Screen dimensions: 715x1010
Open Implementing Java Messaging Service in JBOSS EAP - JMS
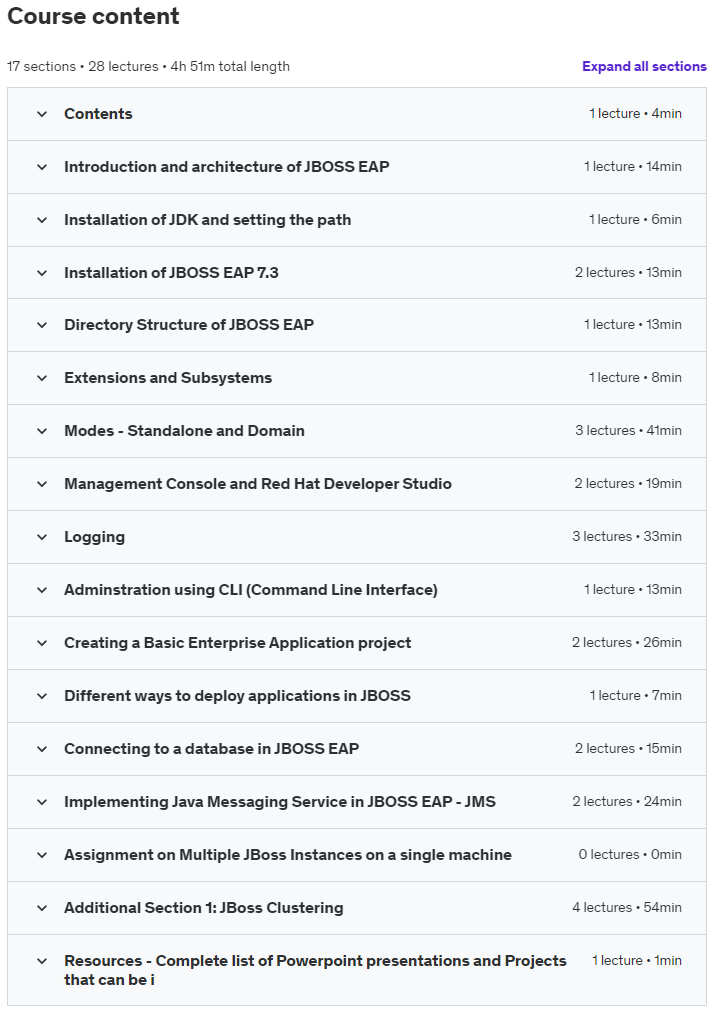pyautogui.click(x=280, y=802)
